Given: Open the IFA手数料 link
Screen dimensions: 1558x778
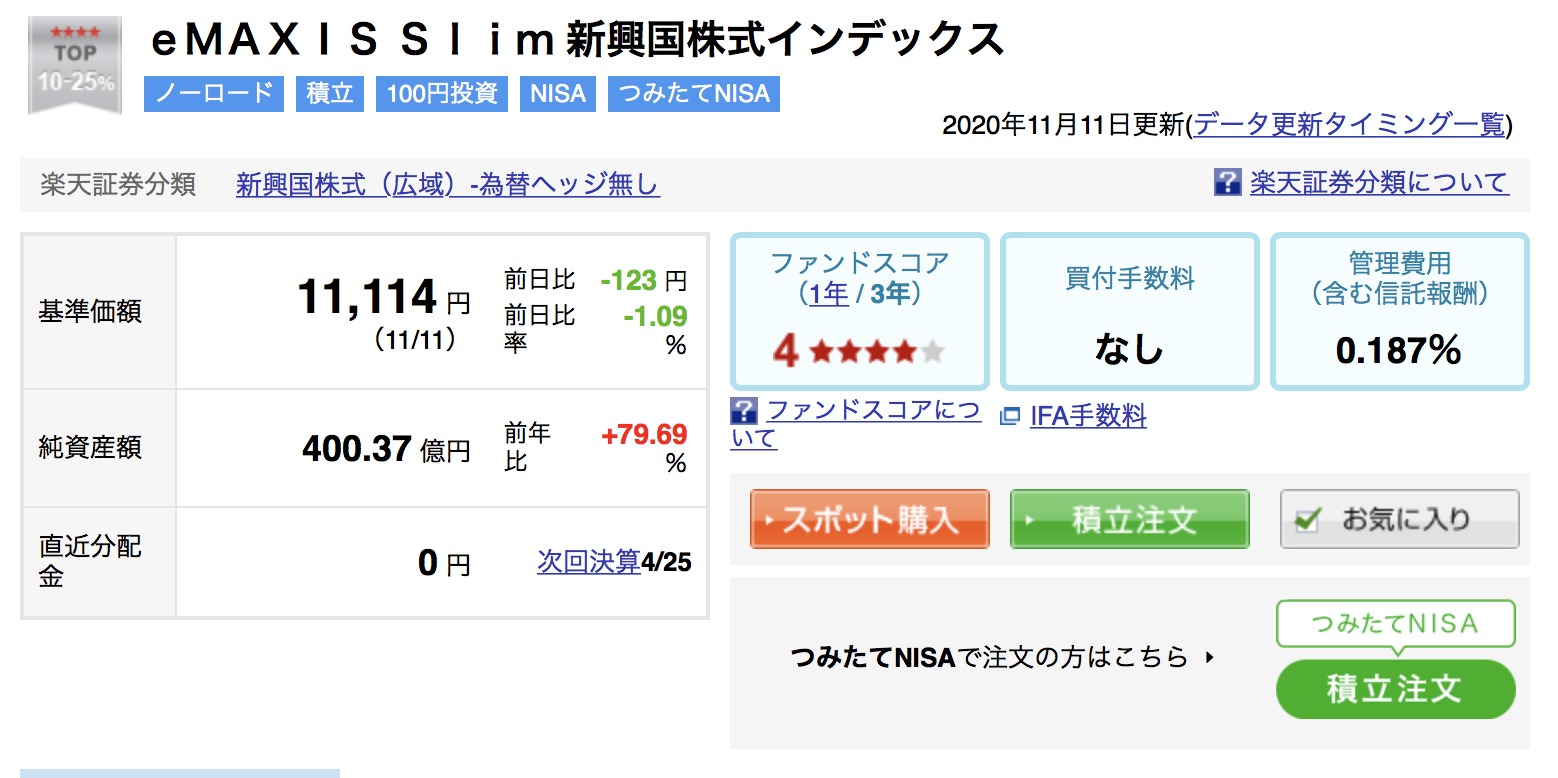Looking at the screenshot, I should [1088, 416].
